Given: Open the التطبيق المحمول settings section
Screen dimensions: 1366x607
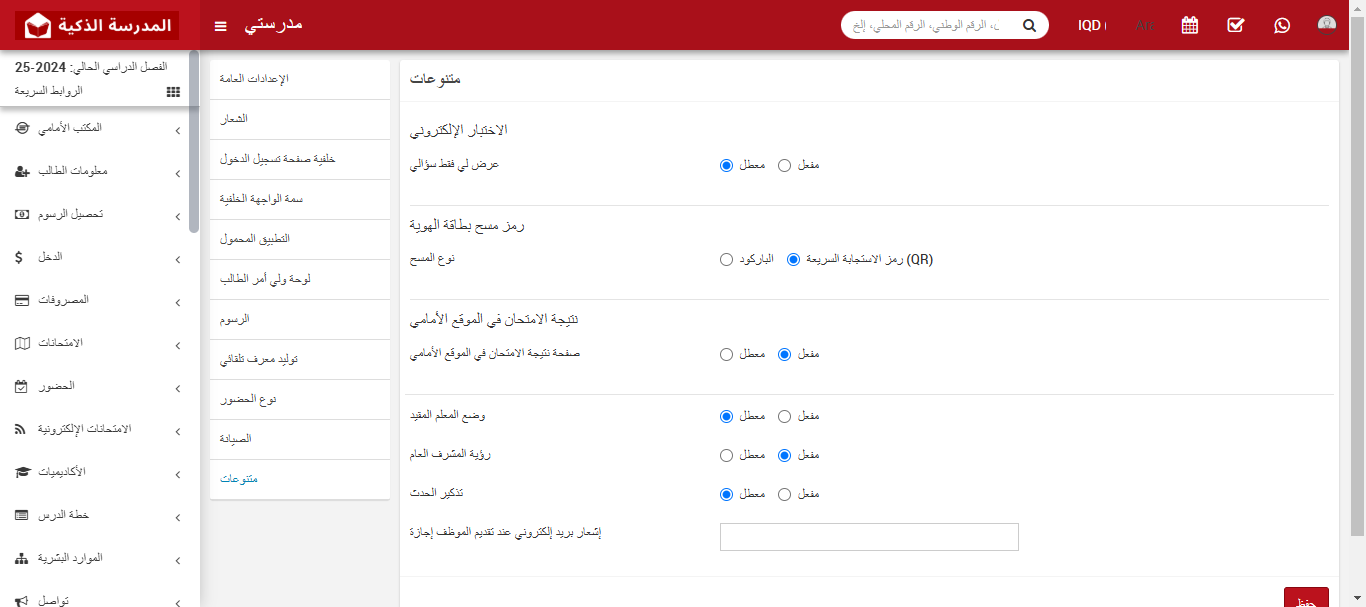Looking at the screenshot, I should (x=300, y=239).
